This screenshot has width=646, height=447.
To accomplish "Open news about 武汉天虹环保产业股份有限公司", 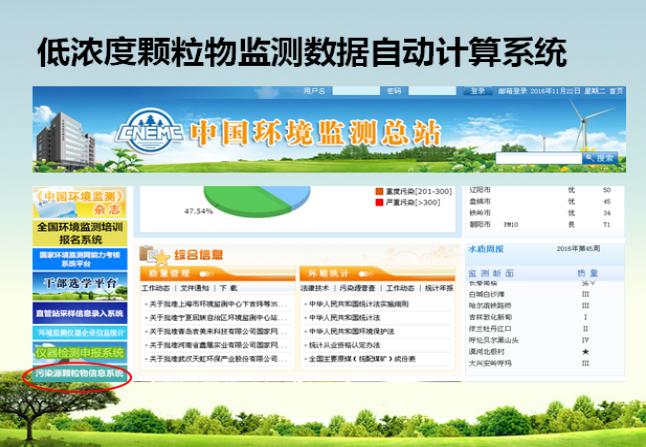I will pyautogui.click(x=218, y=359).
